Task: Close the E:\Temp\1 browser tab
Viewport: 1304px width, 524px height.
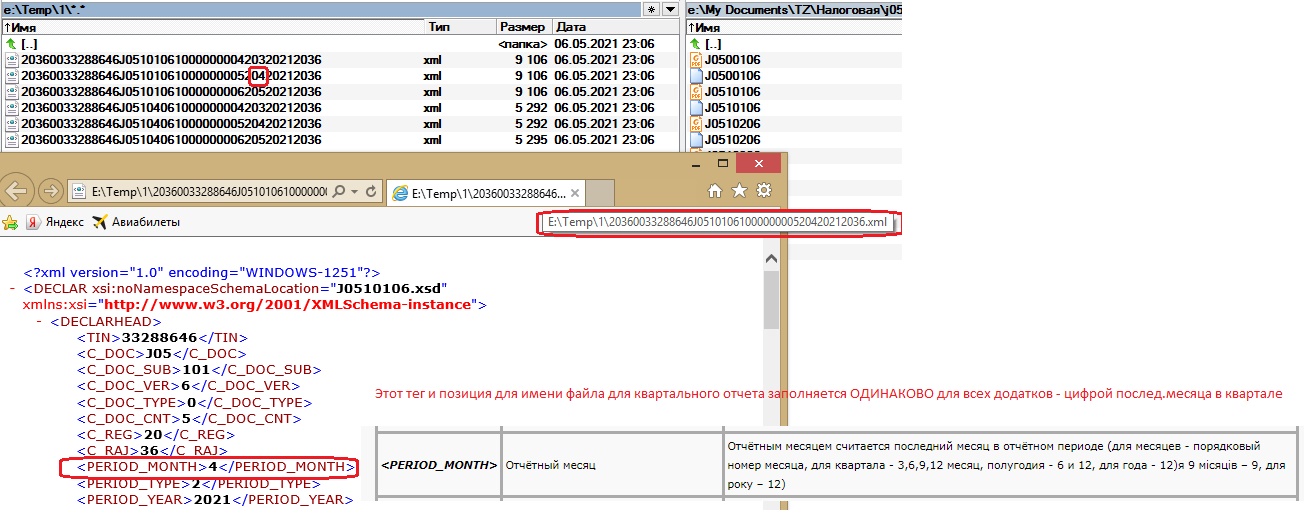Action: pos(575,191)
